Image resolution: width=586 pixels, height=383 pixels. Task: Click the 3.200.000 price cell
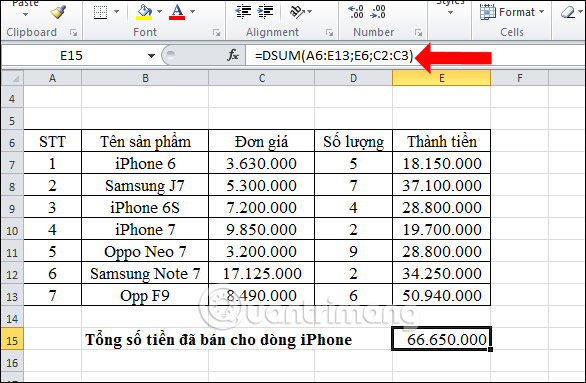262,251
